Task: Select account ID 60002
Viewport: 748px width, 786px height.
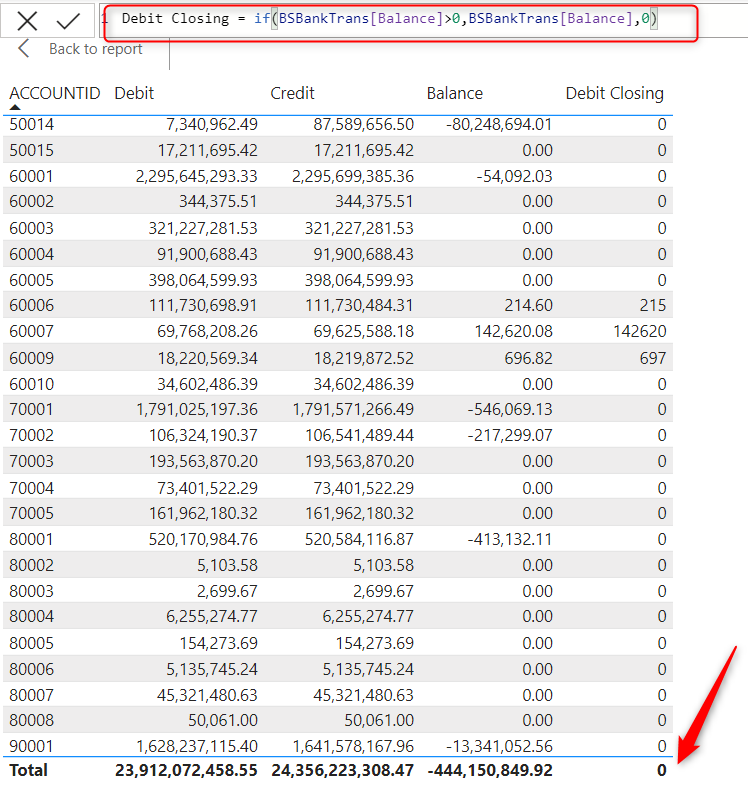Action: pos(32,202)
